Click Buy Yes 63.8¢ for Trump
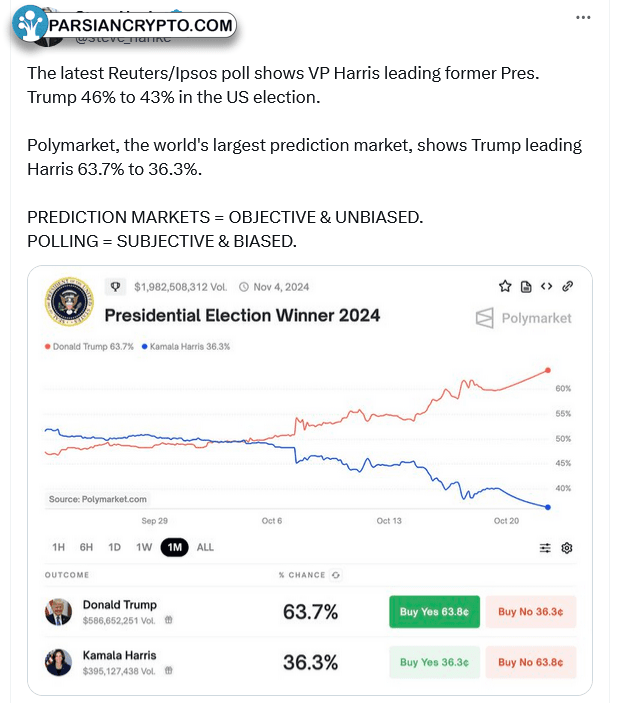Image resolution: width=619 pixels, height=703 pixels. point(434,612)
